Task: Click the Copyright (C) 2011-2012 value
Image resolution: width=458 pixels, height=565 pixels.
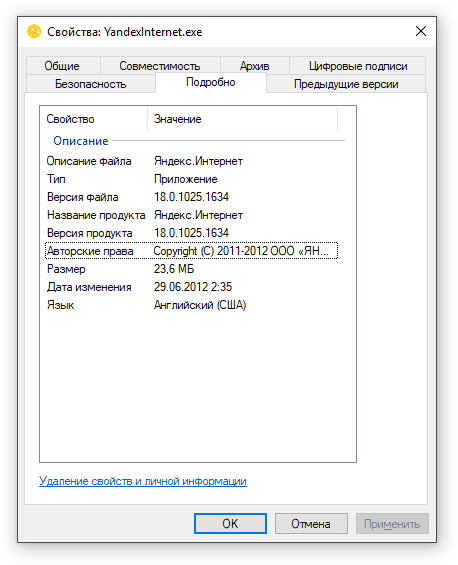Action: point(241,251)
